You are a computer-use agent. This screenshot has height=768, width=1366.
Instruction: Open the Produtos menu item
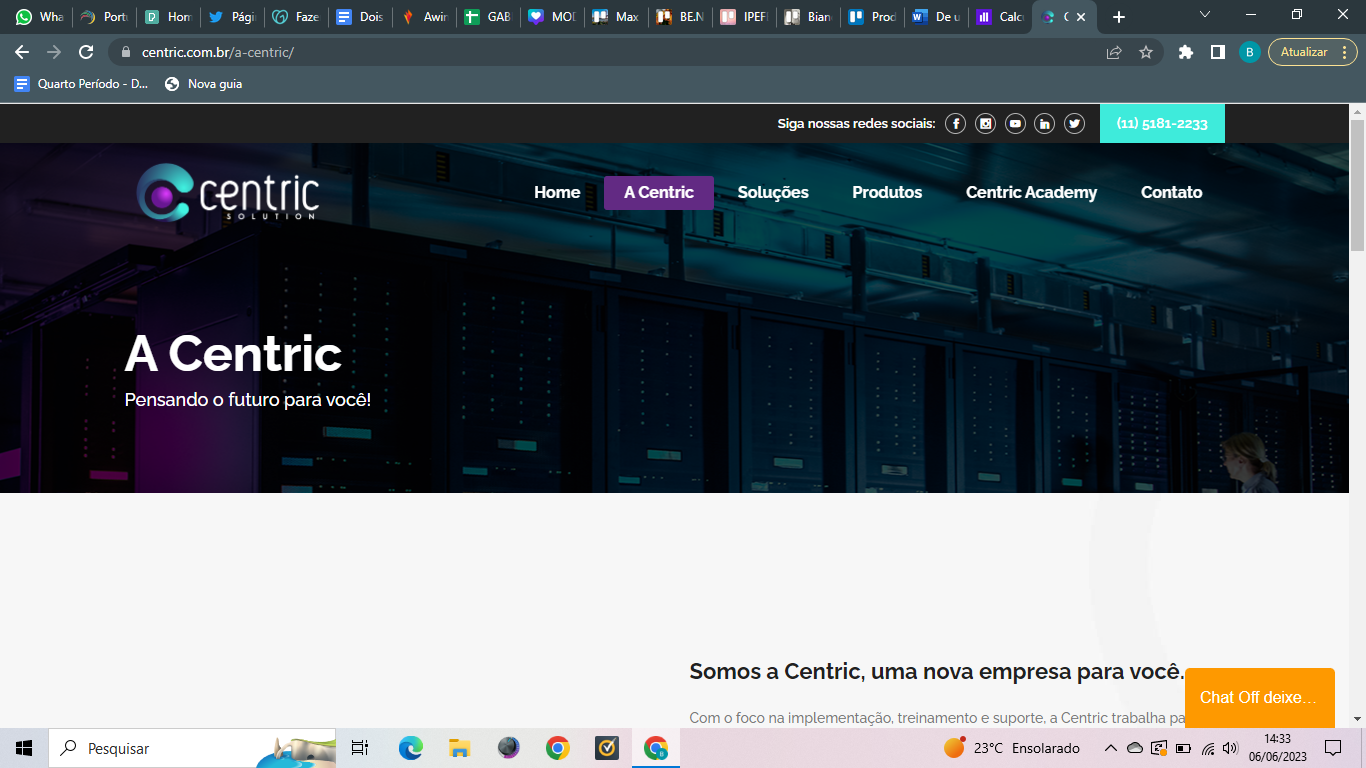887,192
